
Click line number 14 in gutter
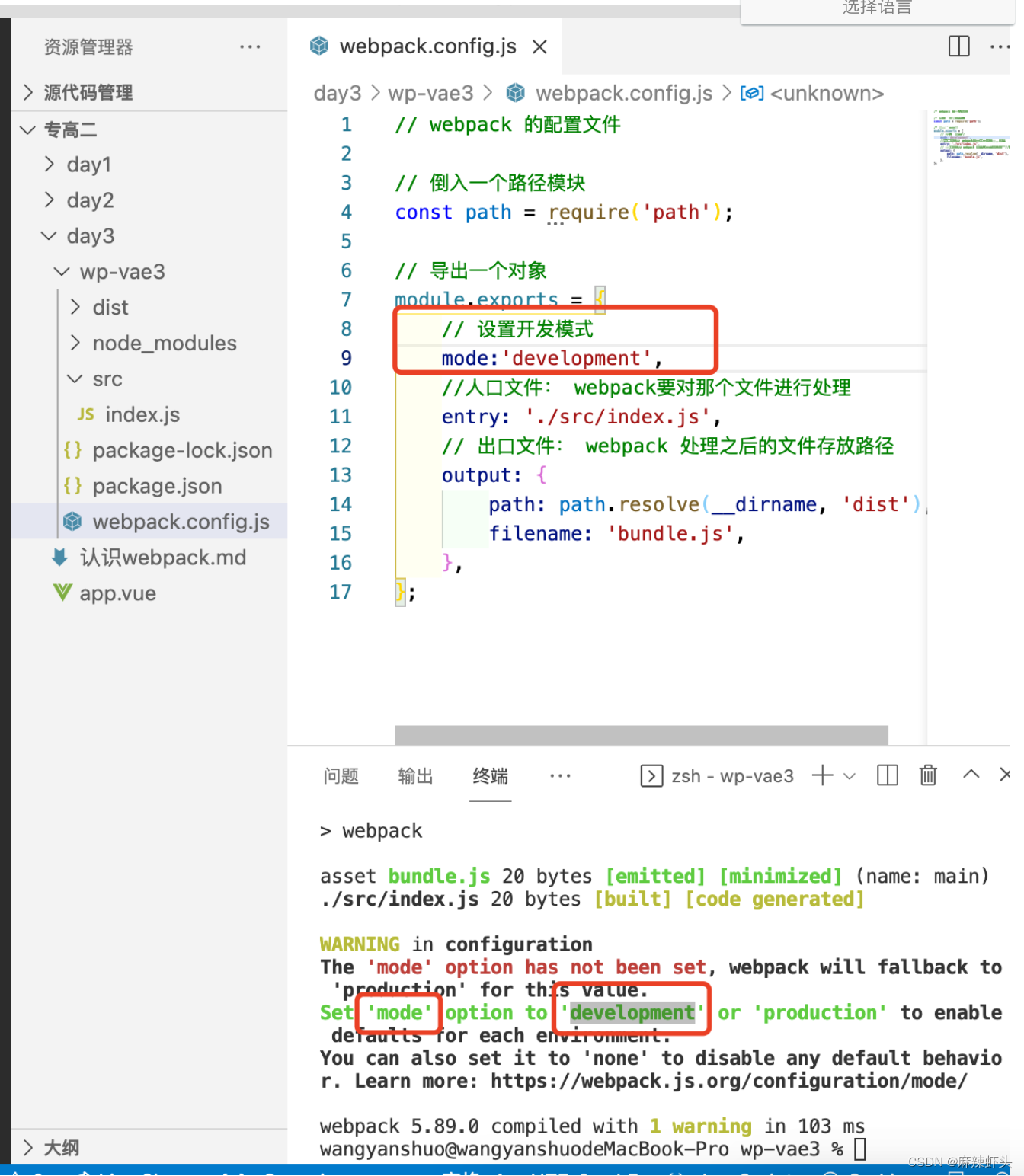341,504
